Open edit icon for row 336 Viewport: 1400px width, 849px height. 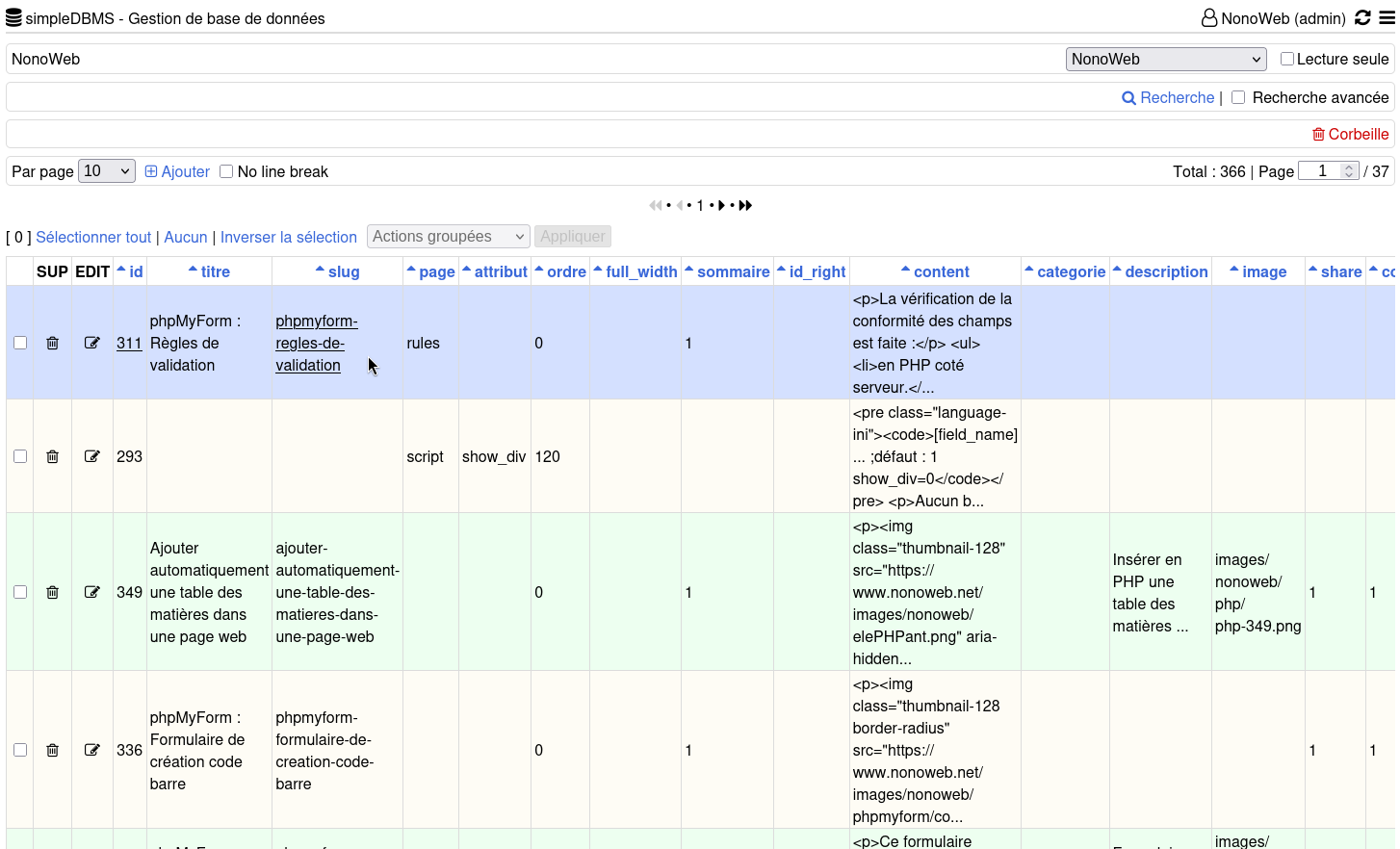(x=92, y=750)
